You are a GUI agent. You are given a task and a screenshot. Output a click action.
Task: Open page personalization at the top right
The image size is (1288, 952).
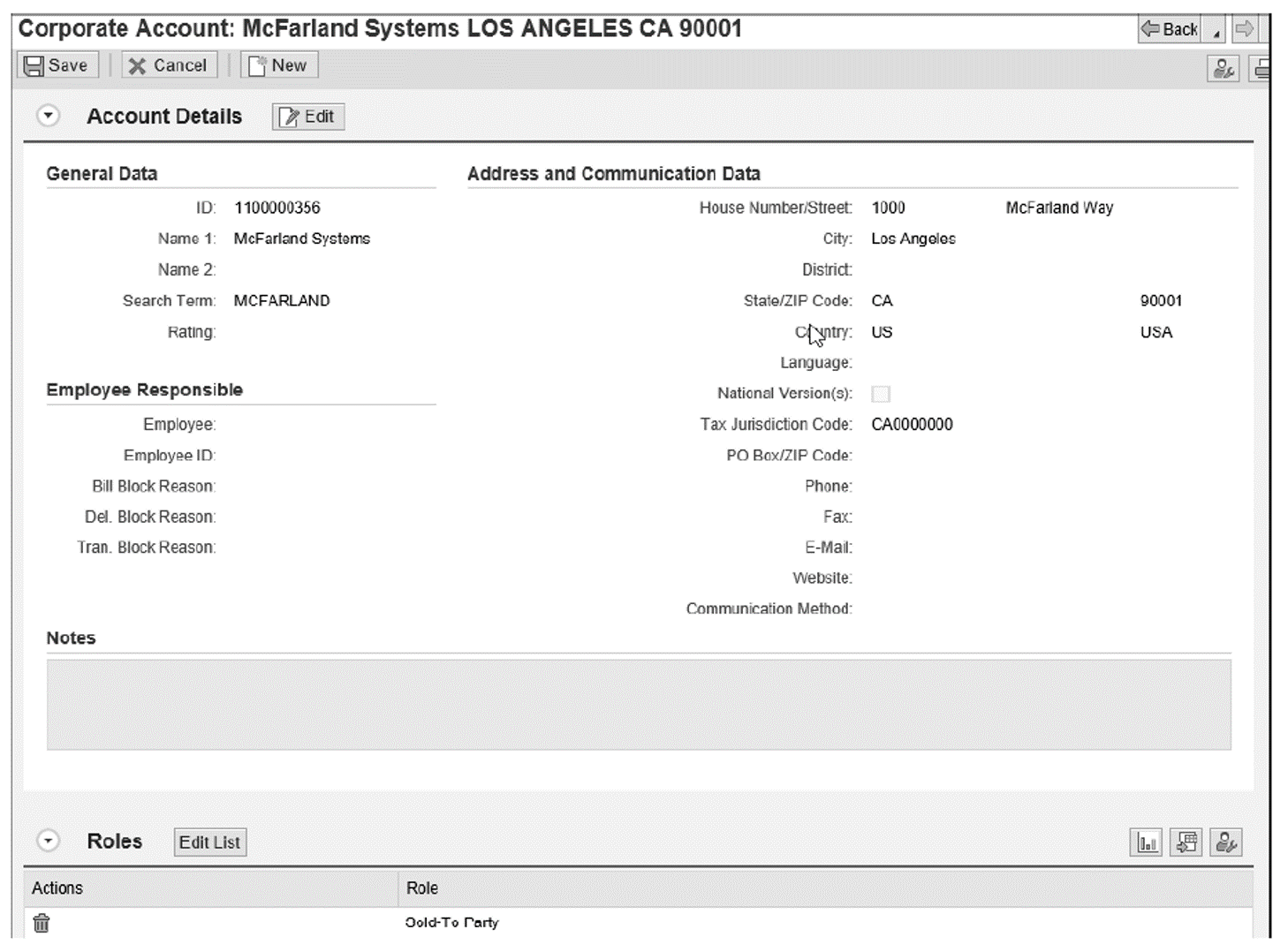tap(1224, 68)
